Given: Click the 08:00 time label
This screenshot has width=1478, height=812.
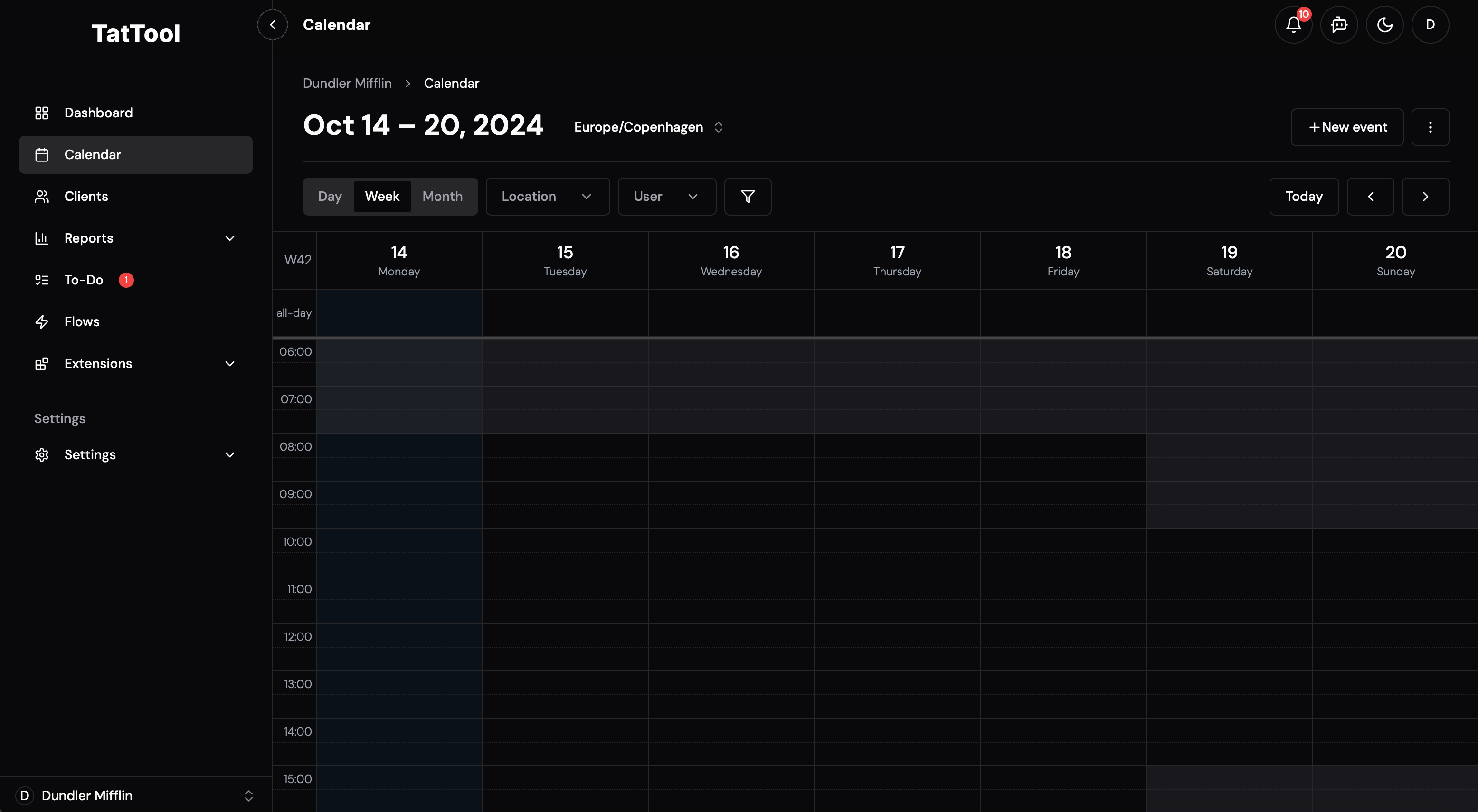Looking at the screenshot, I should point(295,447).
